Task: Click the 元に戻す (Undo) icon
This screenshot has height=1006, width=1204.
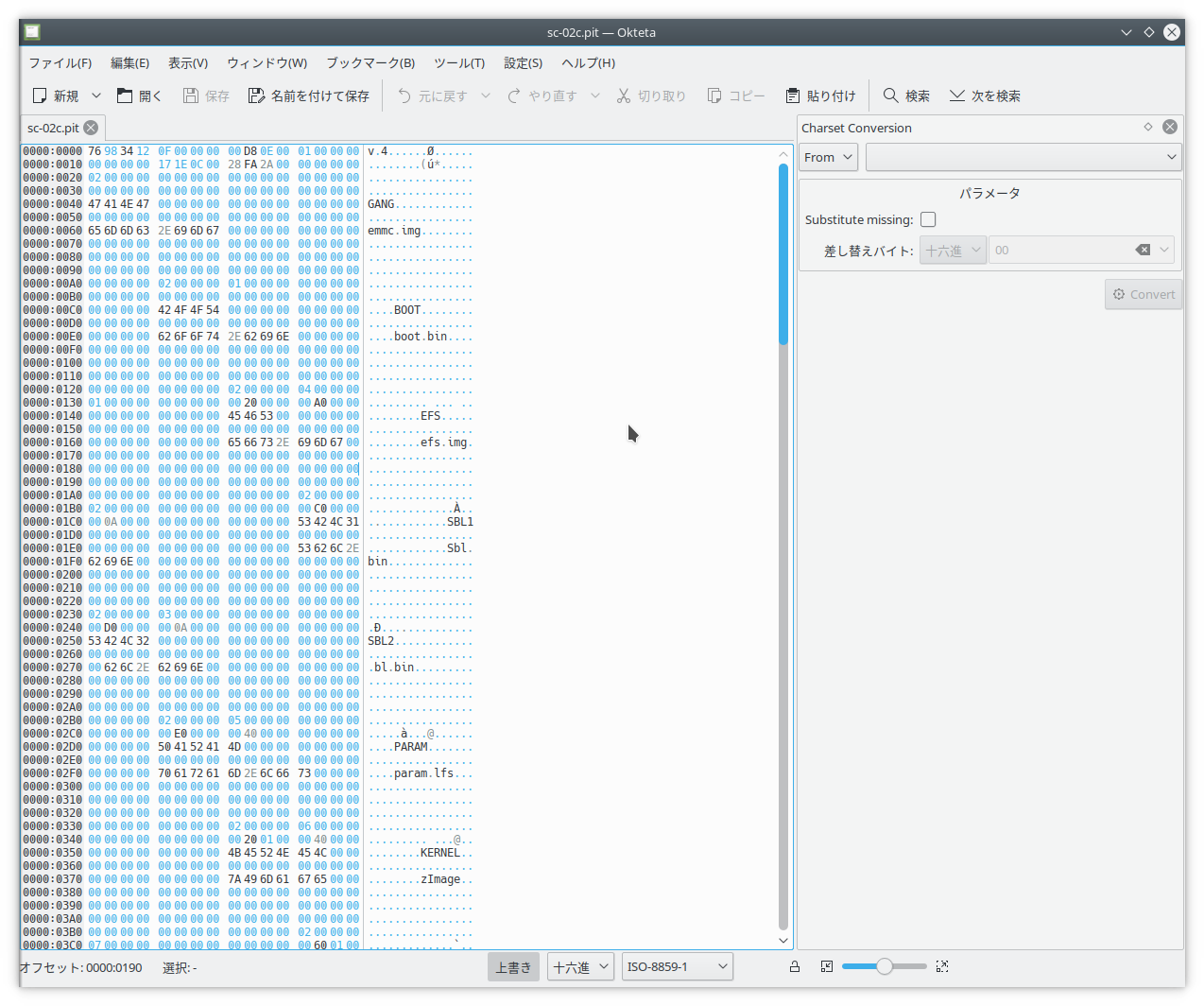Action: click(x=404, y=95)
